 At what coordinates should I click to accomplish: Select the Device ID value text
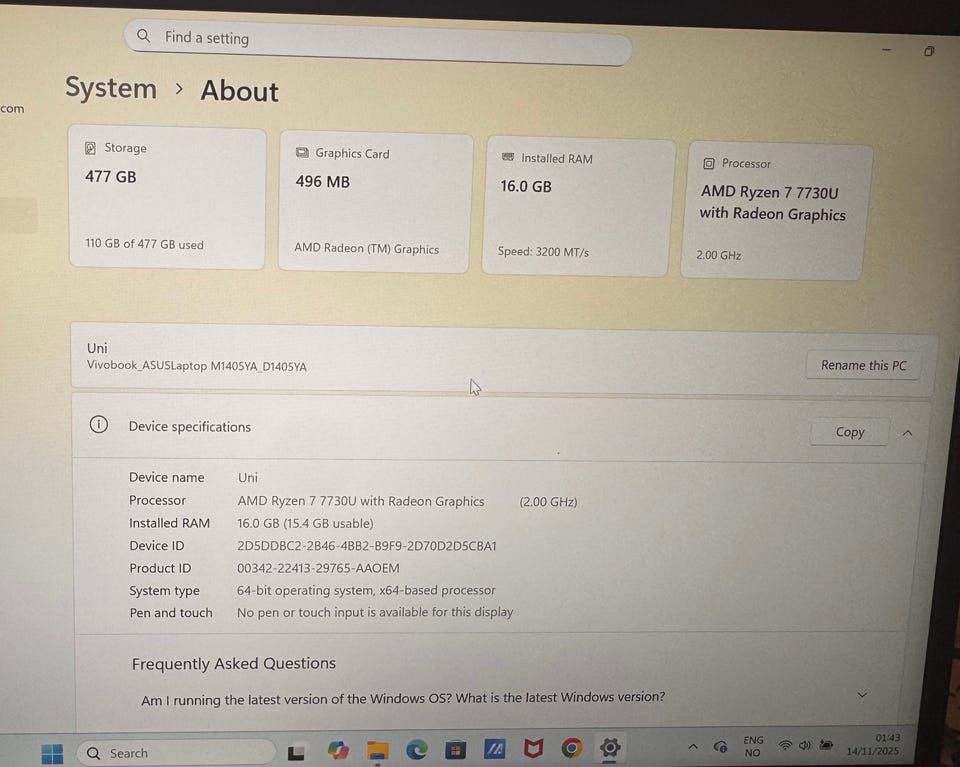[367, 545]
